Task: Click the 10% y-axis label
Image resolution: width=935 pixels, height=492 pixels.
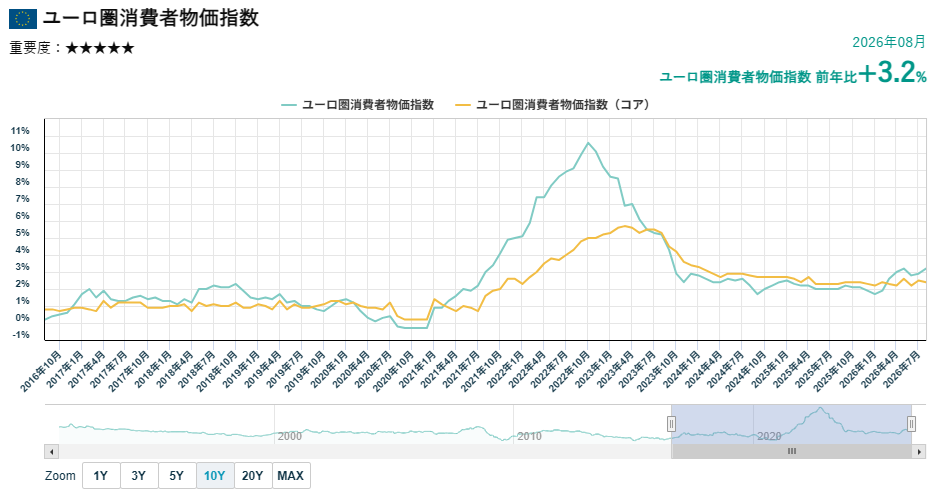Action: [20, 148]
